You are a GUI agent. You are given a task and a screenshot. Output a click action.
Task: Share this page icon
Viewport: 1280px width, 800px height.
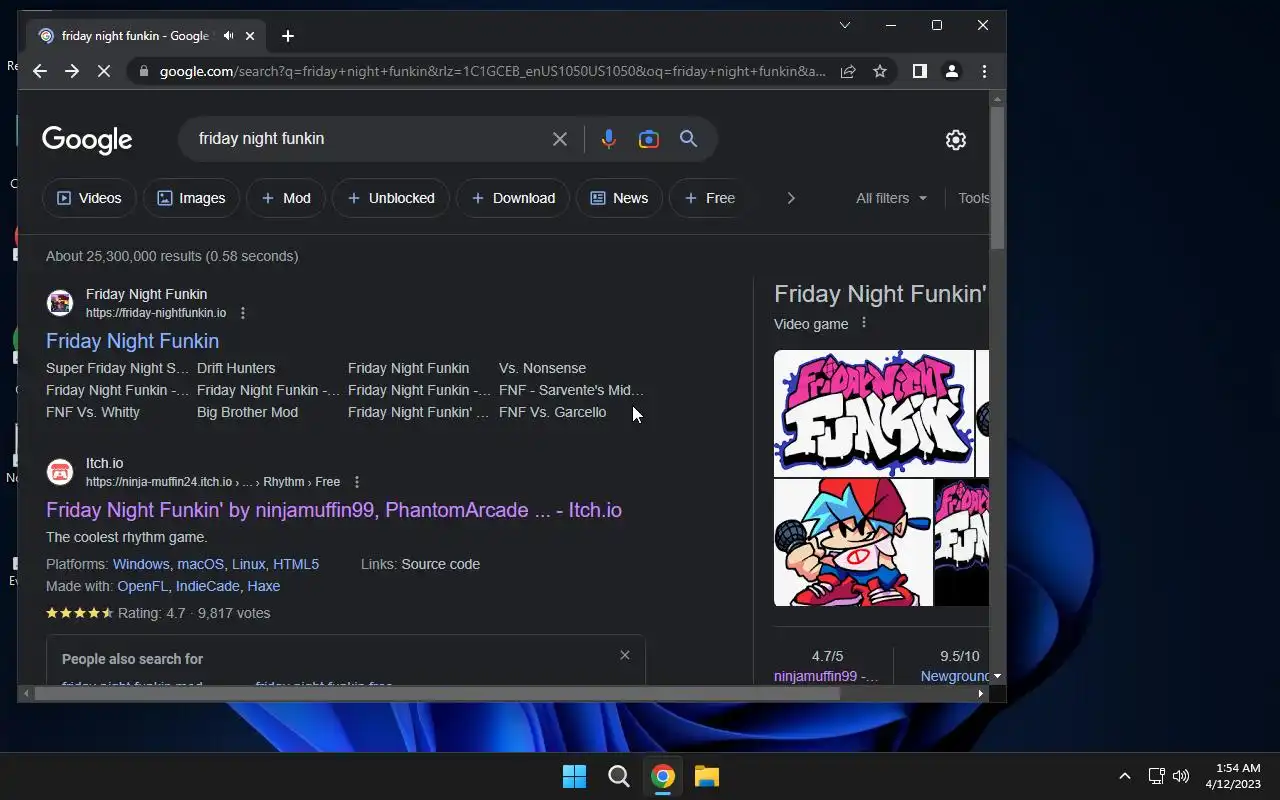(848, 71)
